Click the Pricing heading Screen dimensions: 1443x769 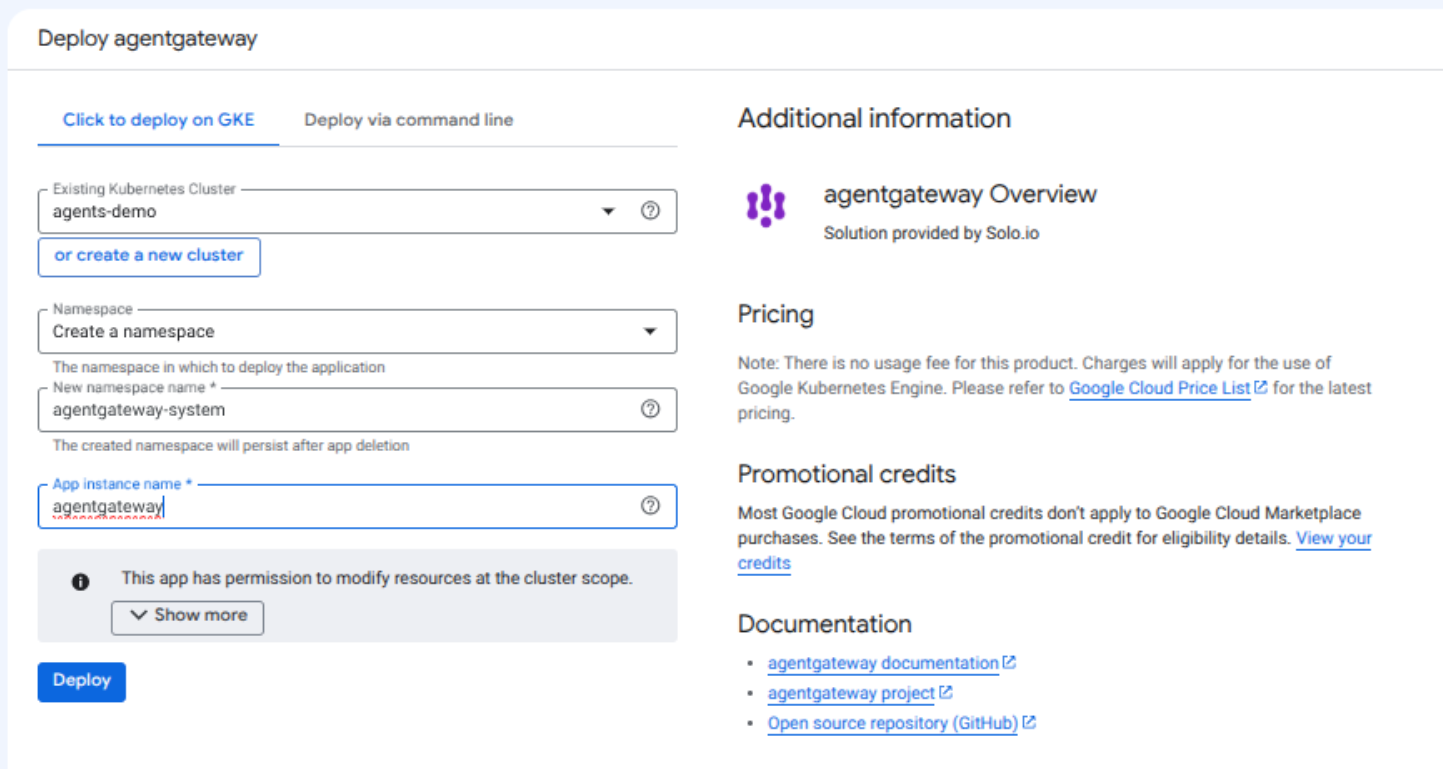[x=776, y=314]
